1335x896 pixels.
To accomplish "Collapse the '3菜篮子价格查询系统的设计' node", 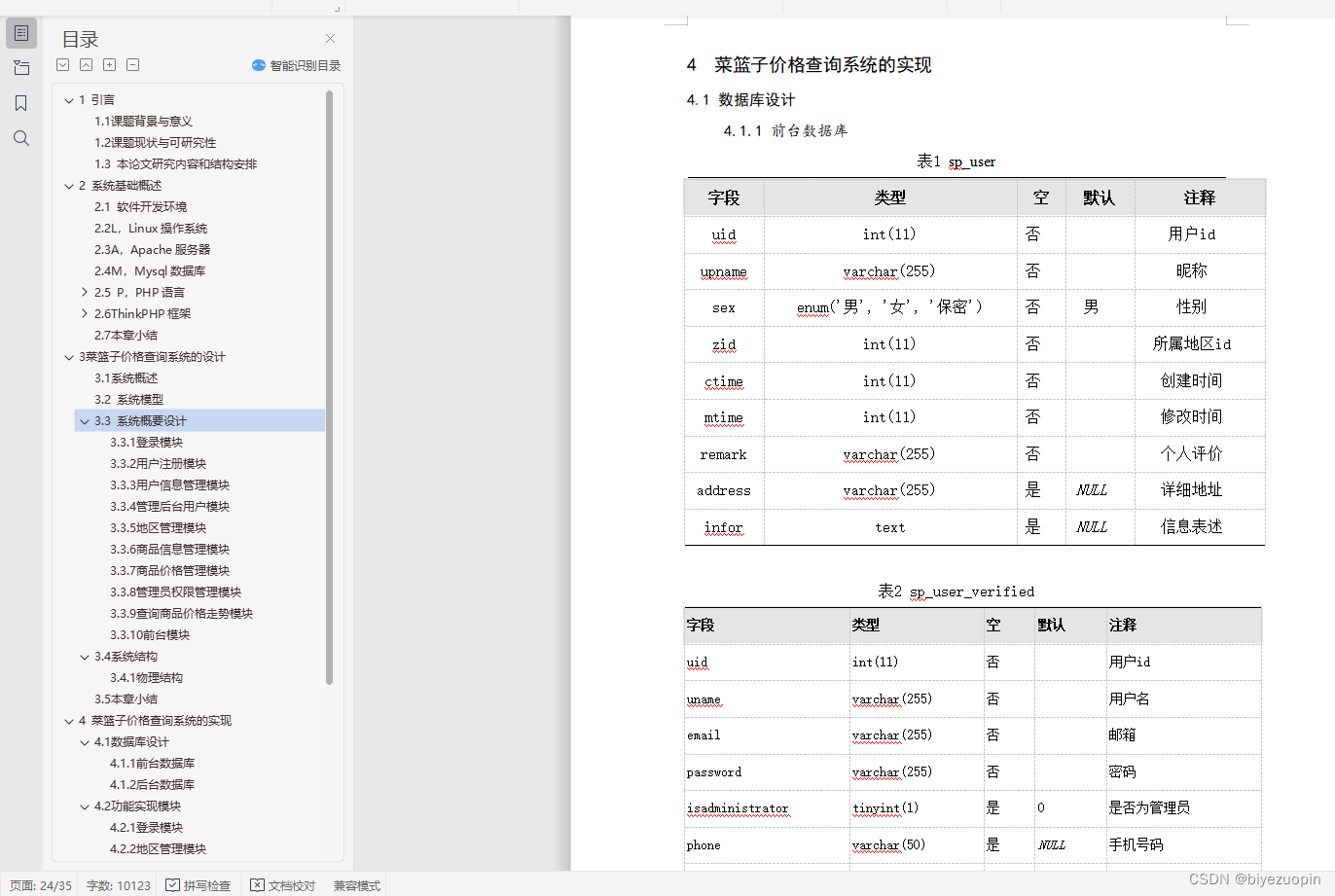I will 69,357.
